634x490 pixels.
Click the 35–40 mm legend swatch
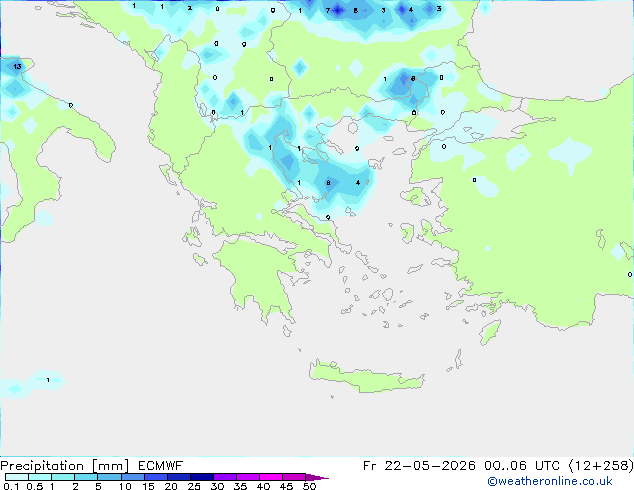(247, 477)
